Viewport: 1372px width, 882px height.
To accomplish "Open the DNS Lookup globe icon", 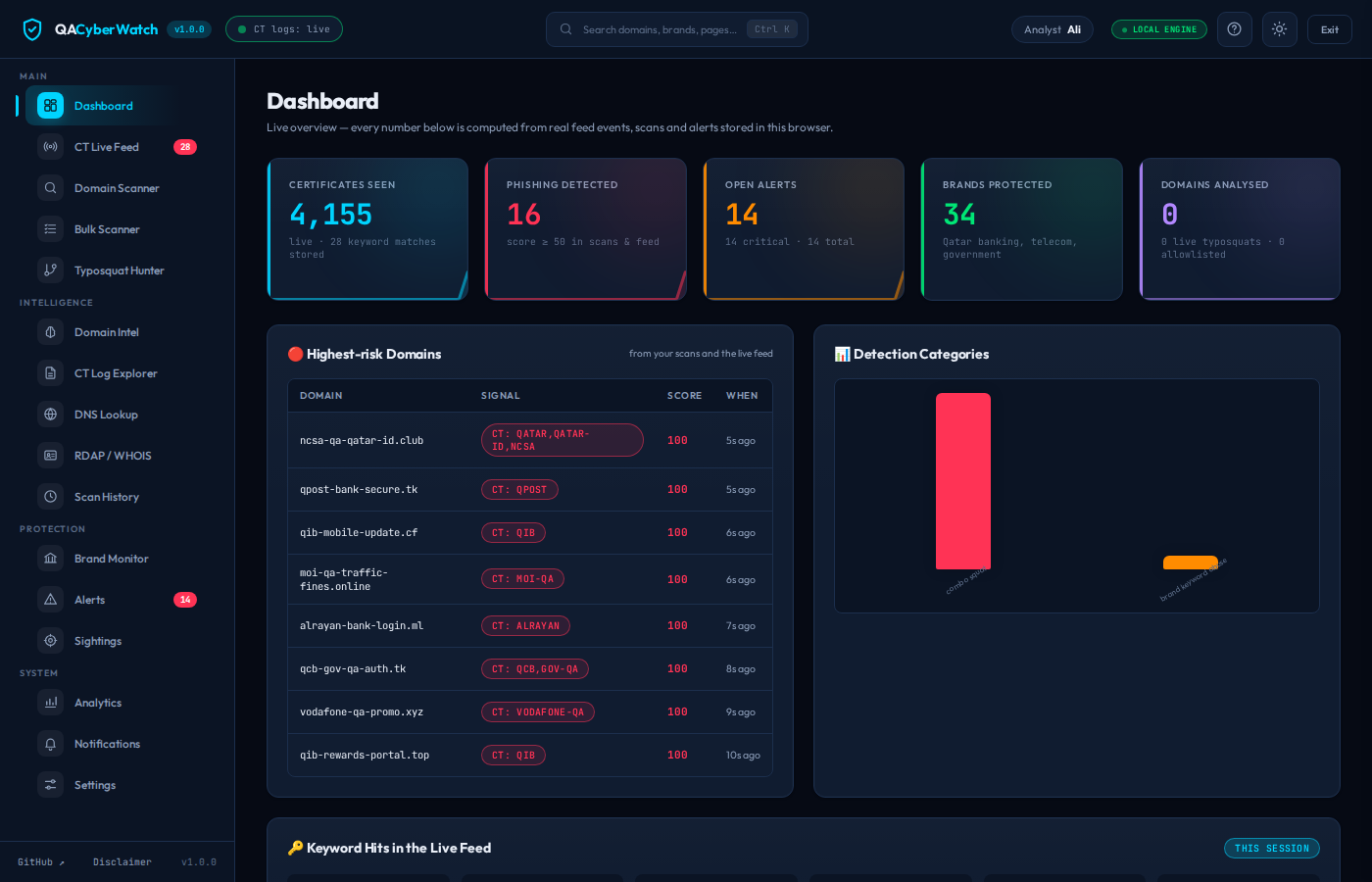I will (51, 415).
